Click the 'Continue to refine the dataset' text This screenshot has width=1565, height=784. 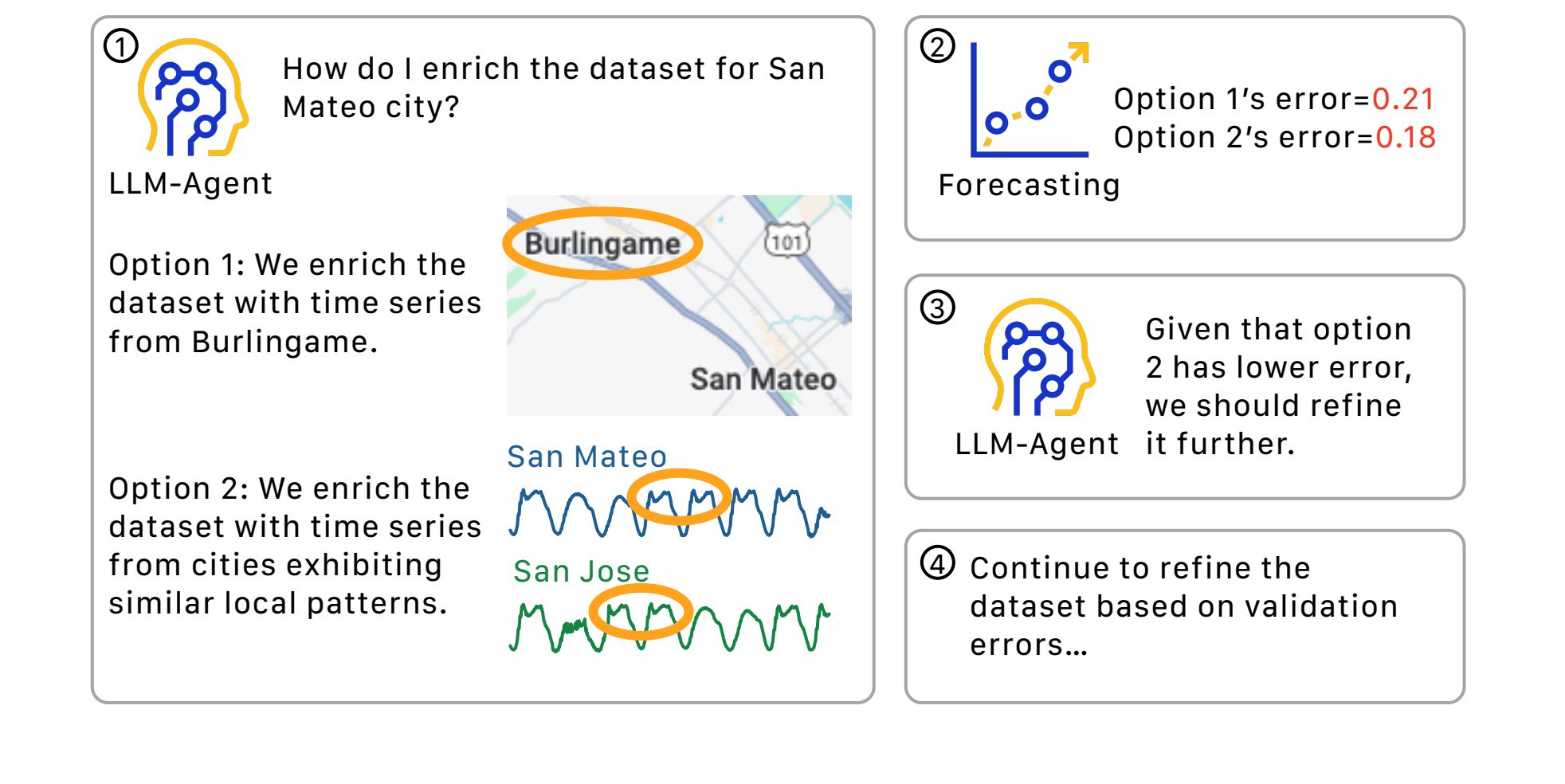pyautogui.click(x=1183, y=606)
